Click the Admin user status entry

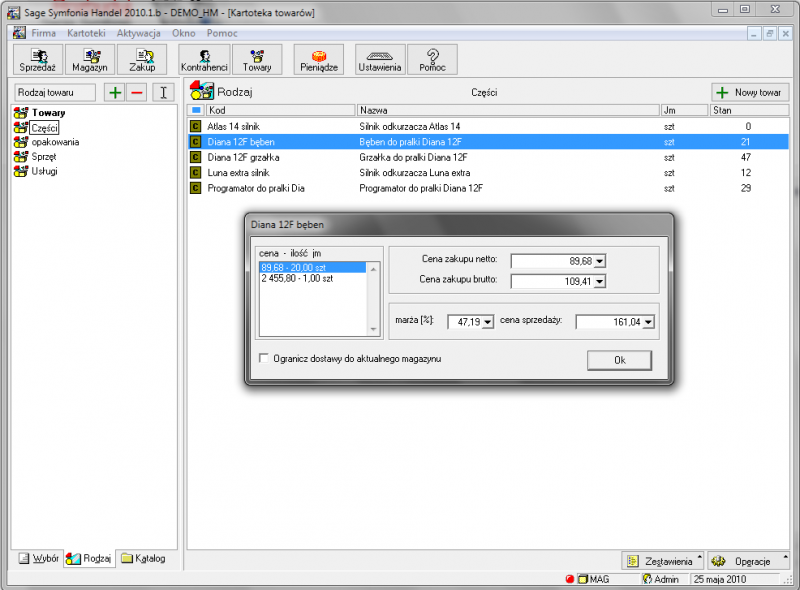[661, 579]
